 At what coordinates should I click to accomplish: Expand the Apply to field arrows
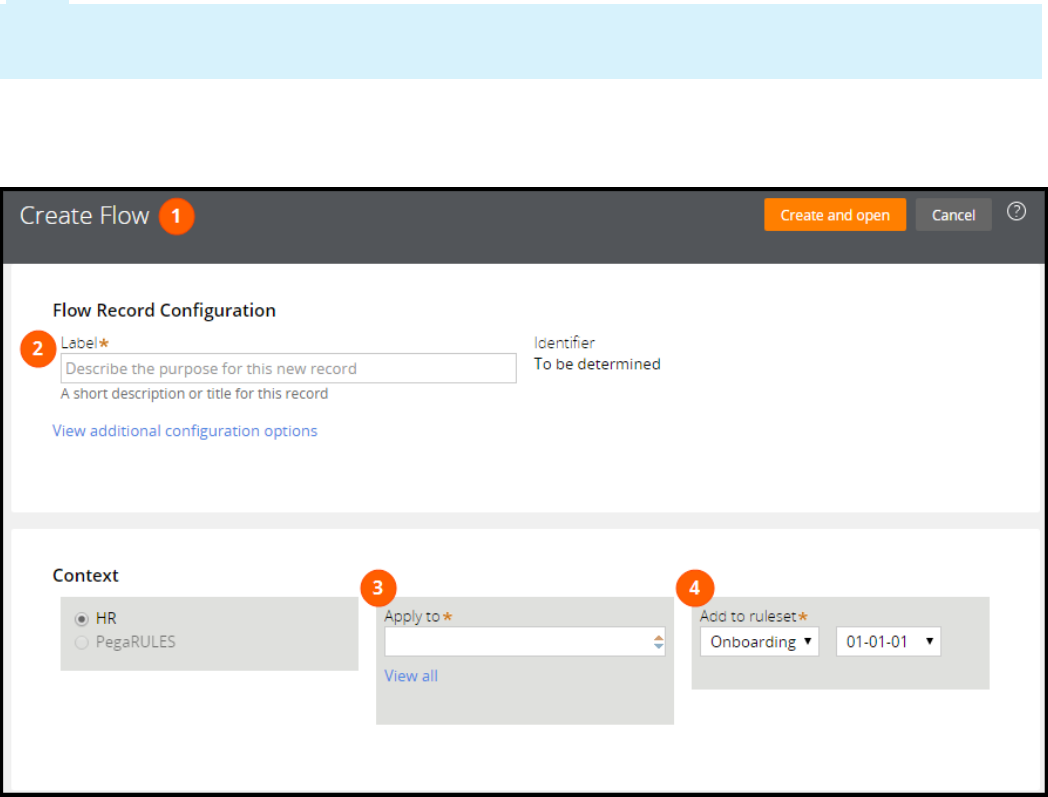pyautogui.click(x=658, y=642)
